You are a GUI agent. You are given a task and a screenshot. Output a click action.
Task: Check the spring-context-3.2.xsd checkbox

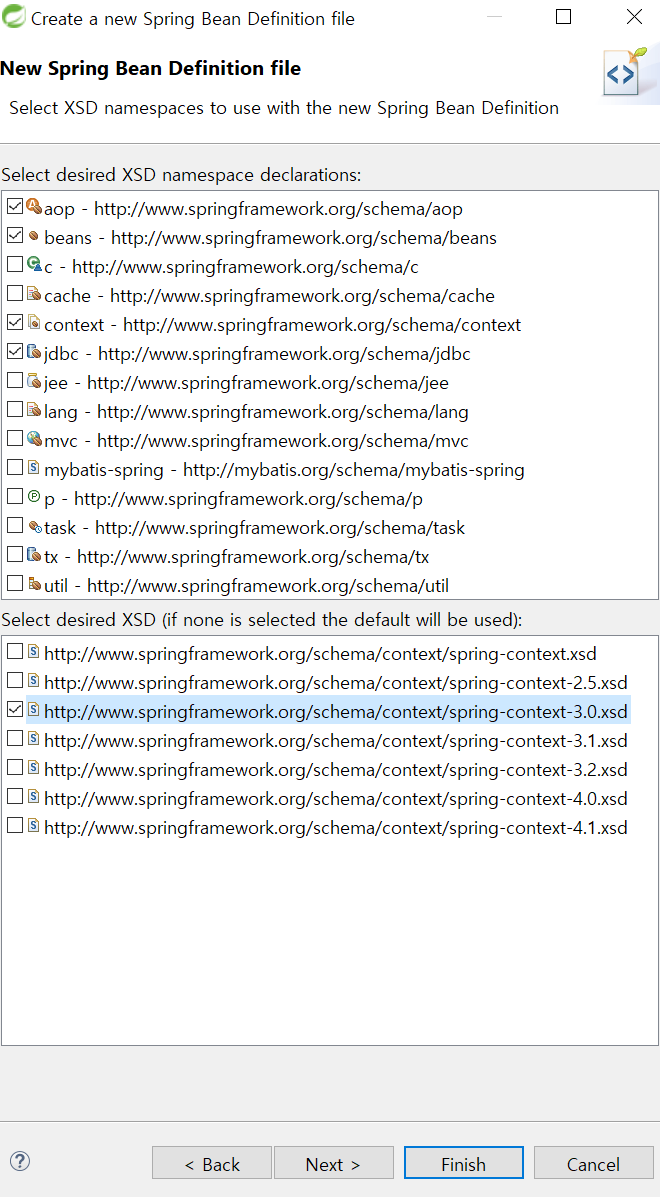click(x=14, y=768)
